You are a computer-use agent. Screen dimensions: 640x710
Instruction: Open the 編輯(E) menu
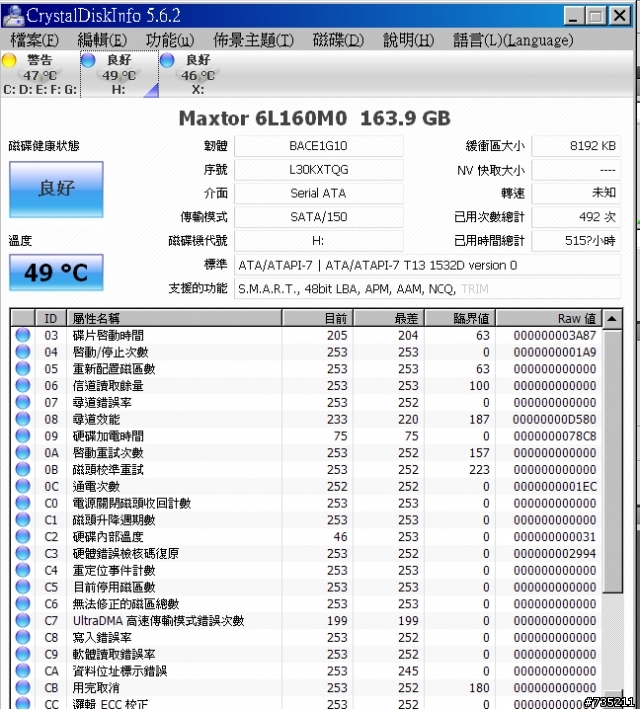pyautogui.click(x=102, y=41)
